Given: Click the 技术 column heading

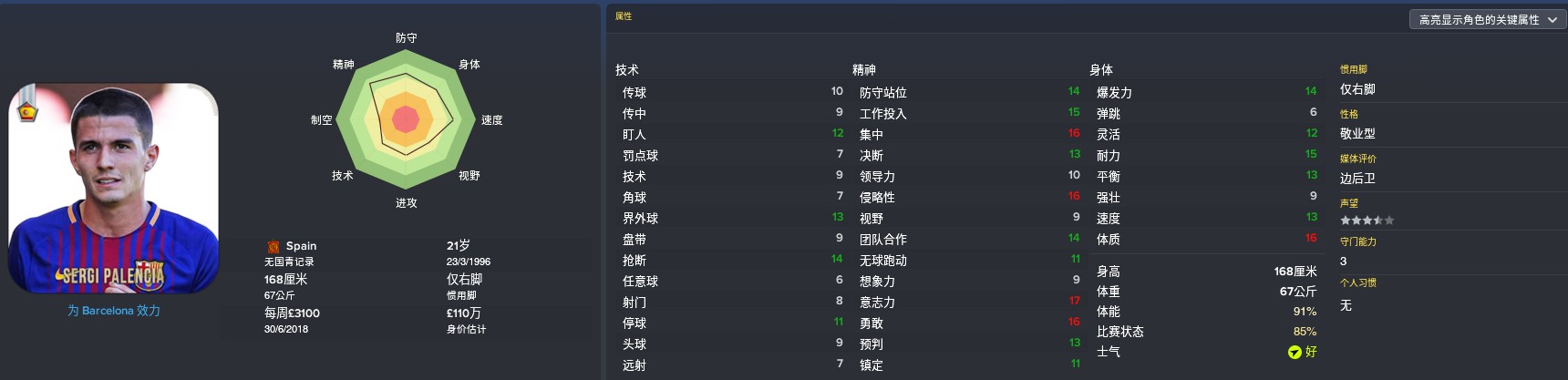Looking at the screenshot, I should coord(627,70).
